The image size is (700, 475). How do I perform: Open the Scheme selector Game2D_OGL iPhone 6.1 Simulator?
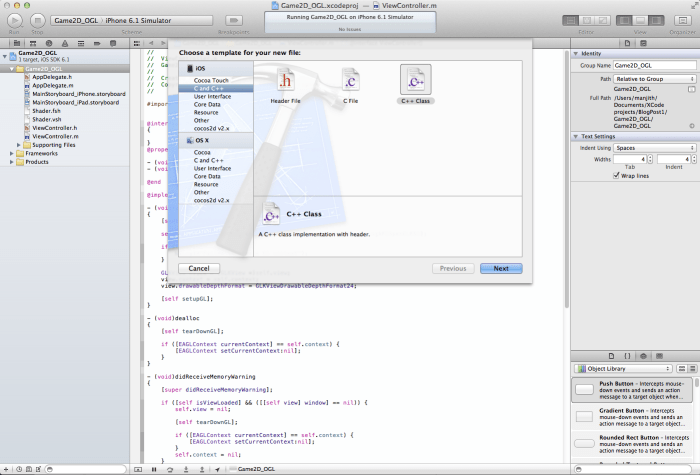pos(132,21)
